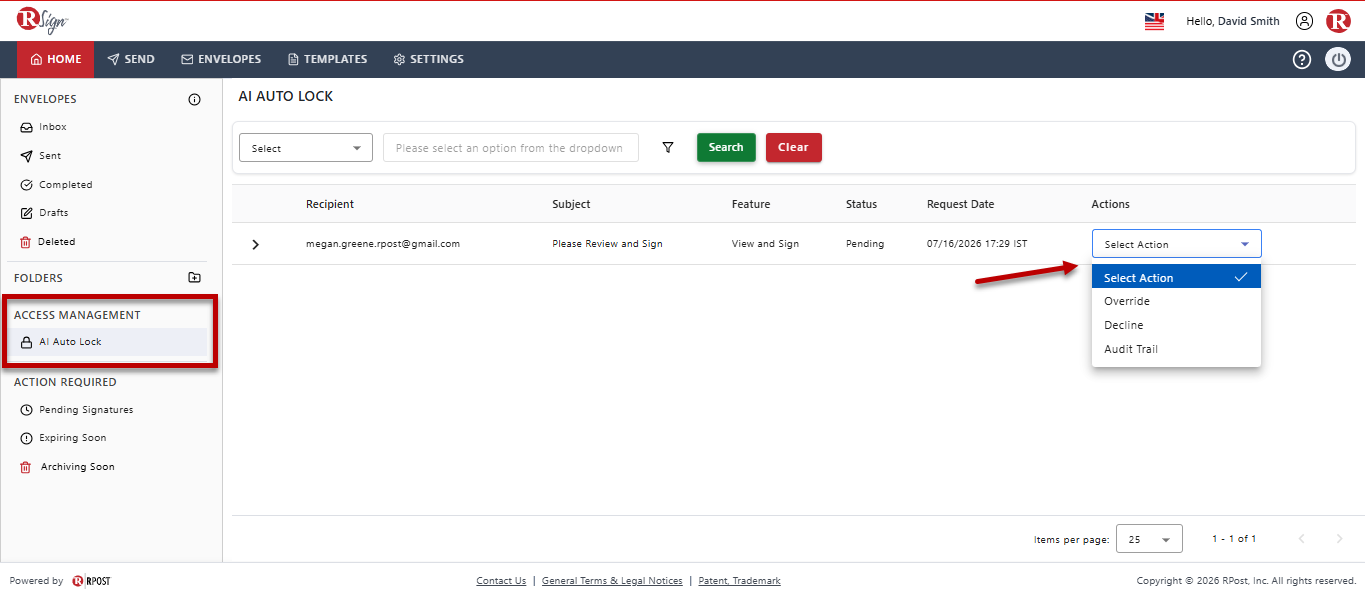The width and height of the screenshot is (1365, 596).
Task: Open the user profile icon
Action: coord(1304,21)
